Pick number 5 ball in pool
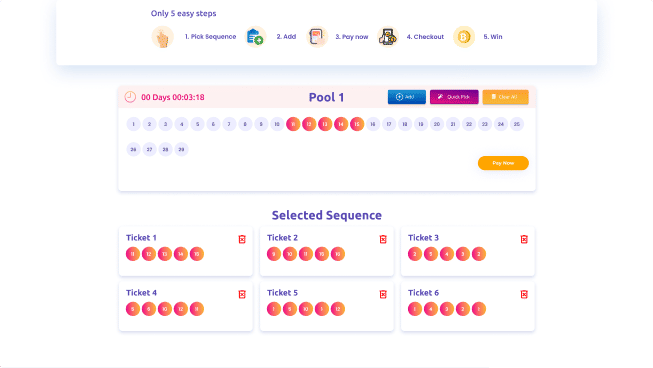This screenshot has height=368, width=653. (x=197, y=124)
